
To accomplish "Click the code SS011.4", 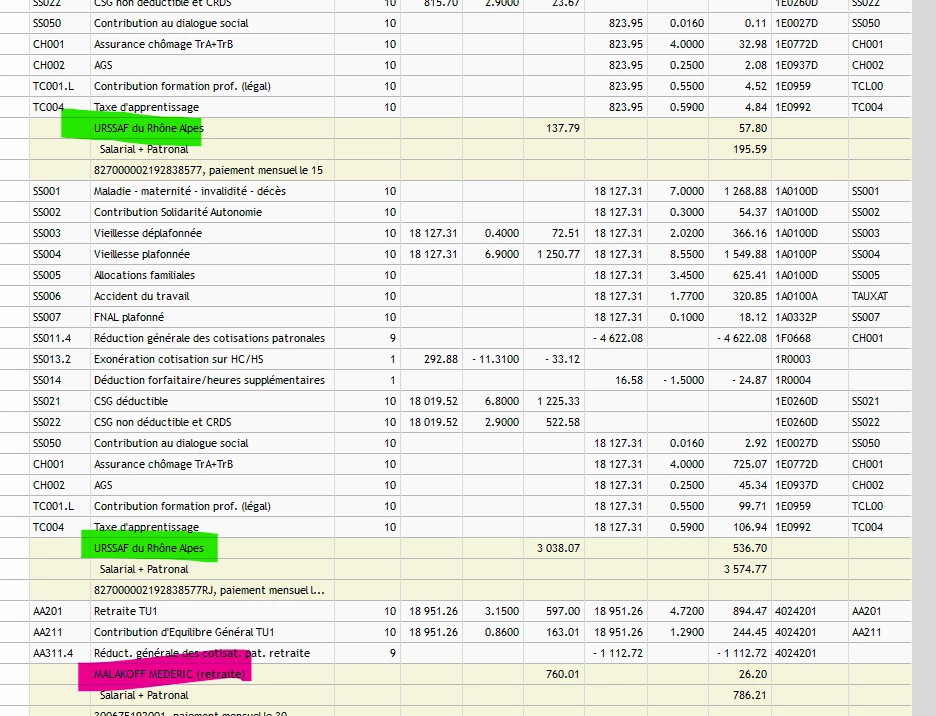I will (x=52, y=338).
